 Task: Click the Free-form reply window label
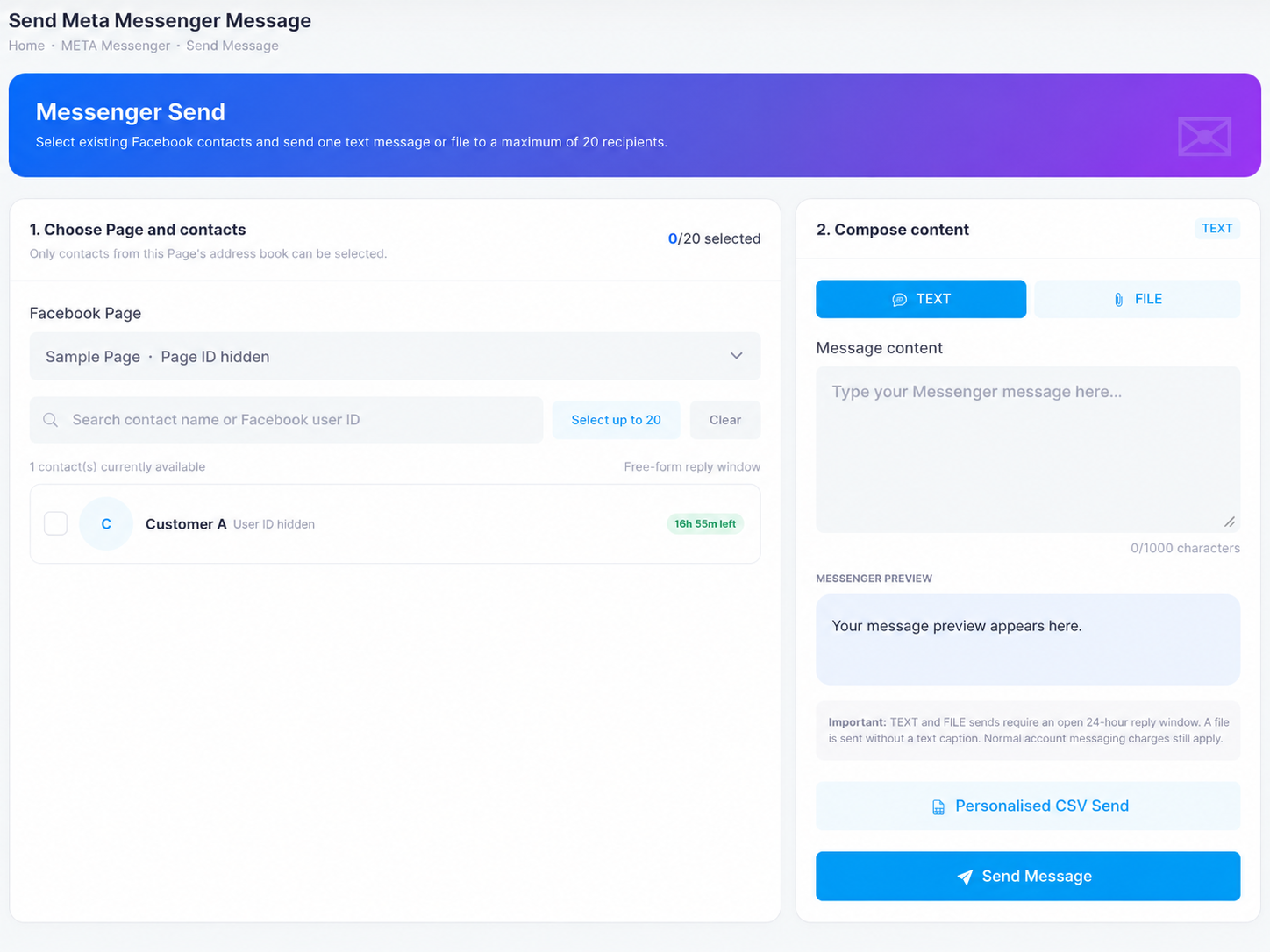click(x=692, y=466)
